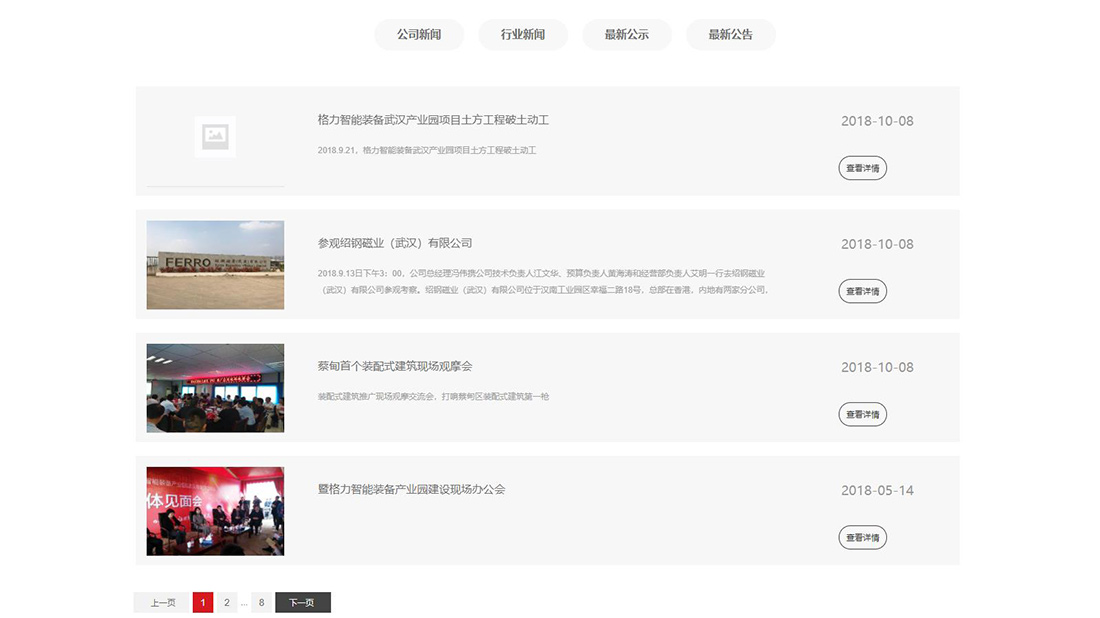Screen dimensions: 1100x618
Task: Click the date of the 装配式建筑观摩会 article
Action: tap(877, 368)
